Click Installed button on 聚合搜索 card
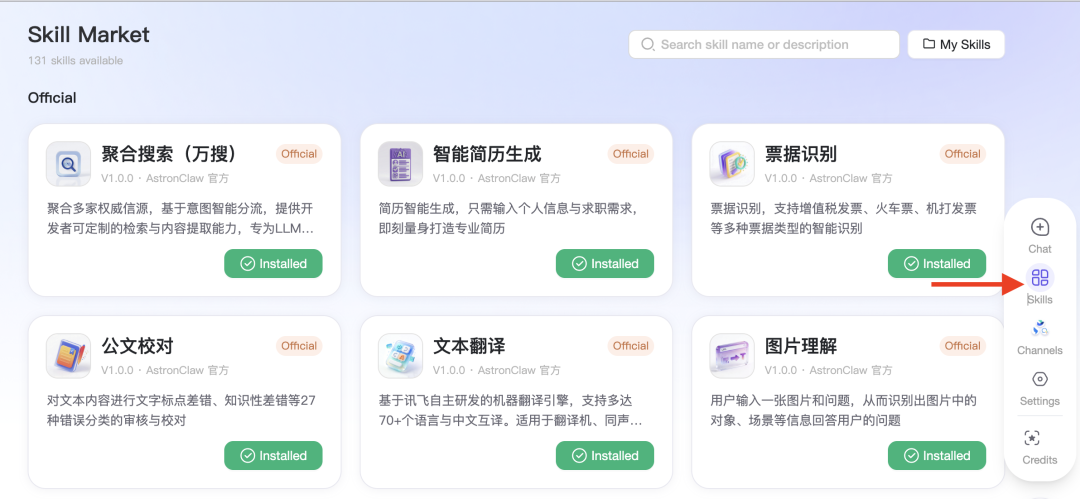 coord(273,263)
